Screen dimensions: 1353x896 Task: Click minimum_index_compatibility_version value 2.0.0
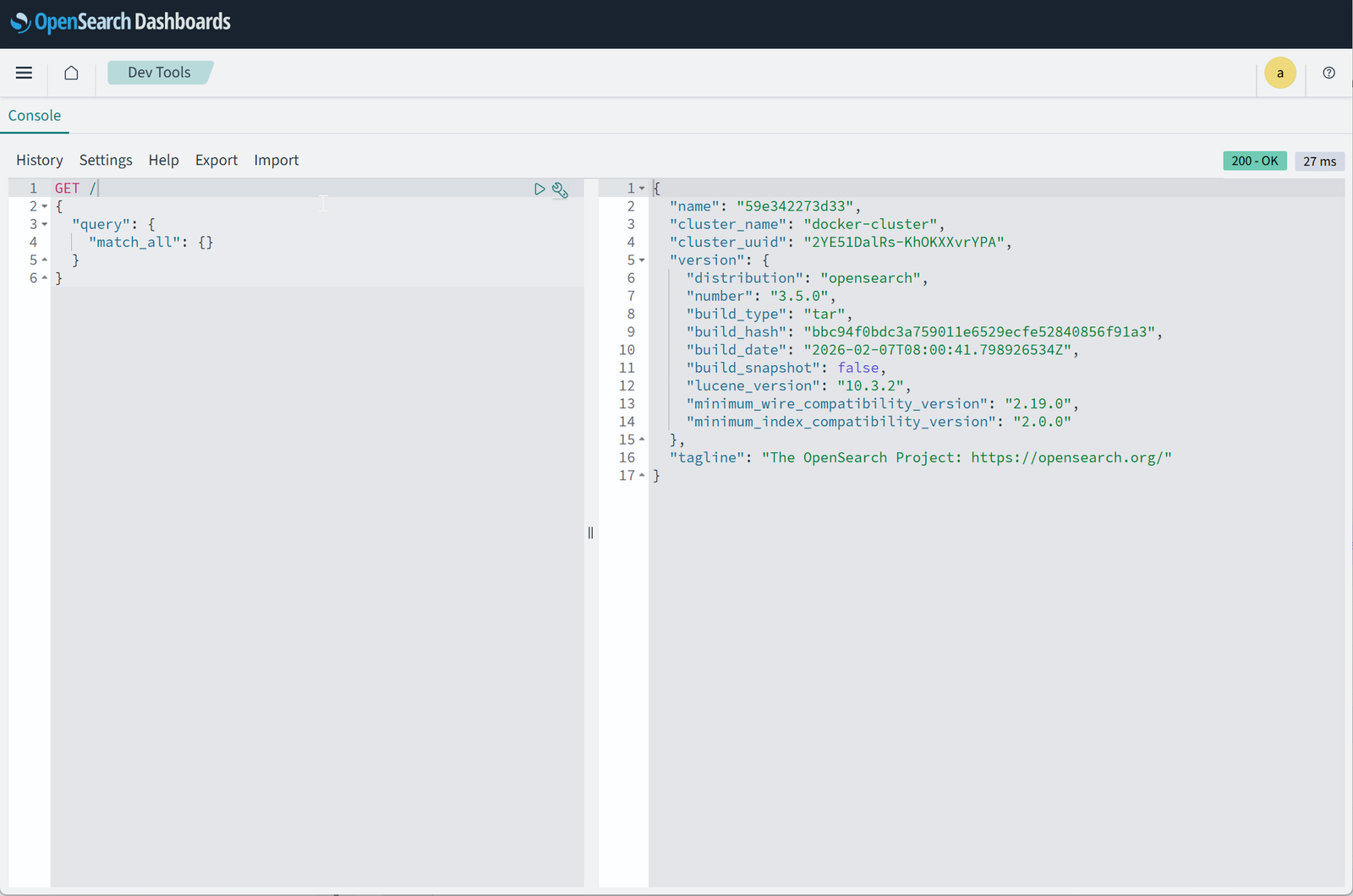tap(1042, 422)
